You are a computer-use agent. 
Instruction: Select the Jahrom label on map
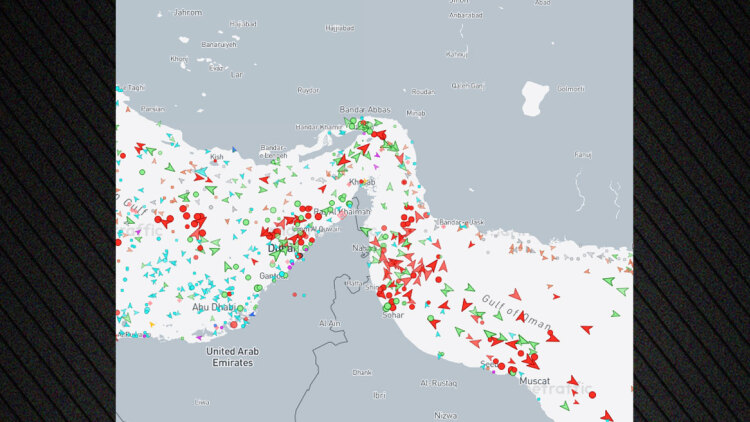click(188, 12)
